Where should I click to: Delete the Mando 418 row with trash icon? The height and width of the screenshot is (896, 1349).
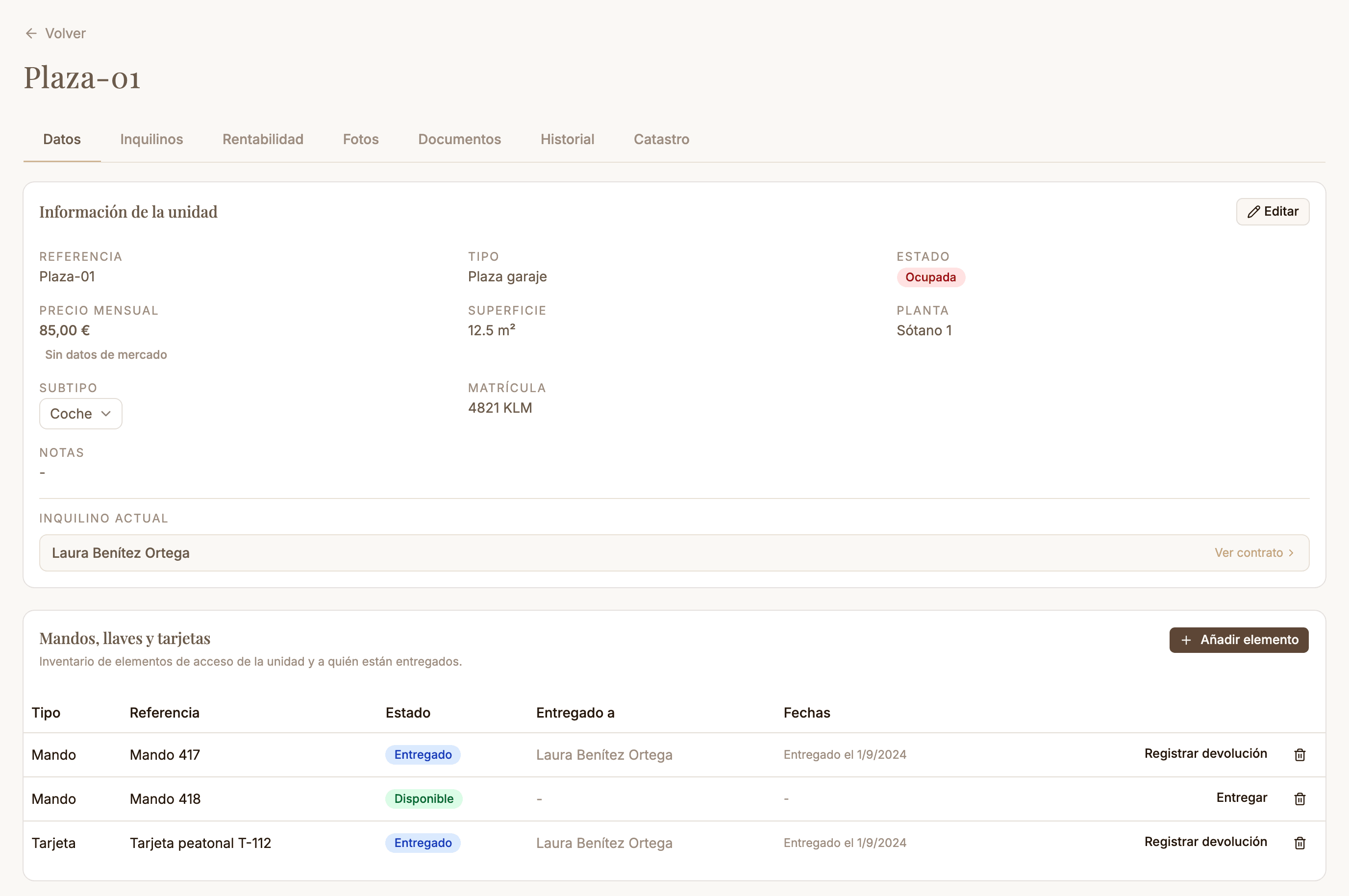pyautogui.click(x=1299, y=798)
